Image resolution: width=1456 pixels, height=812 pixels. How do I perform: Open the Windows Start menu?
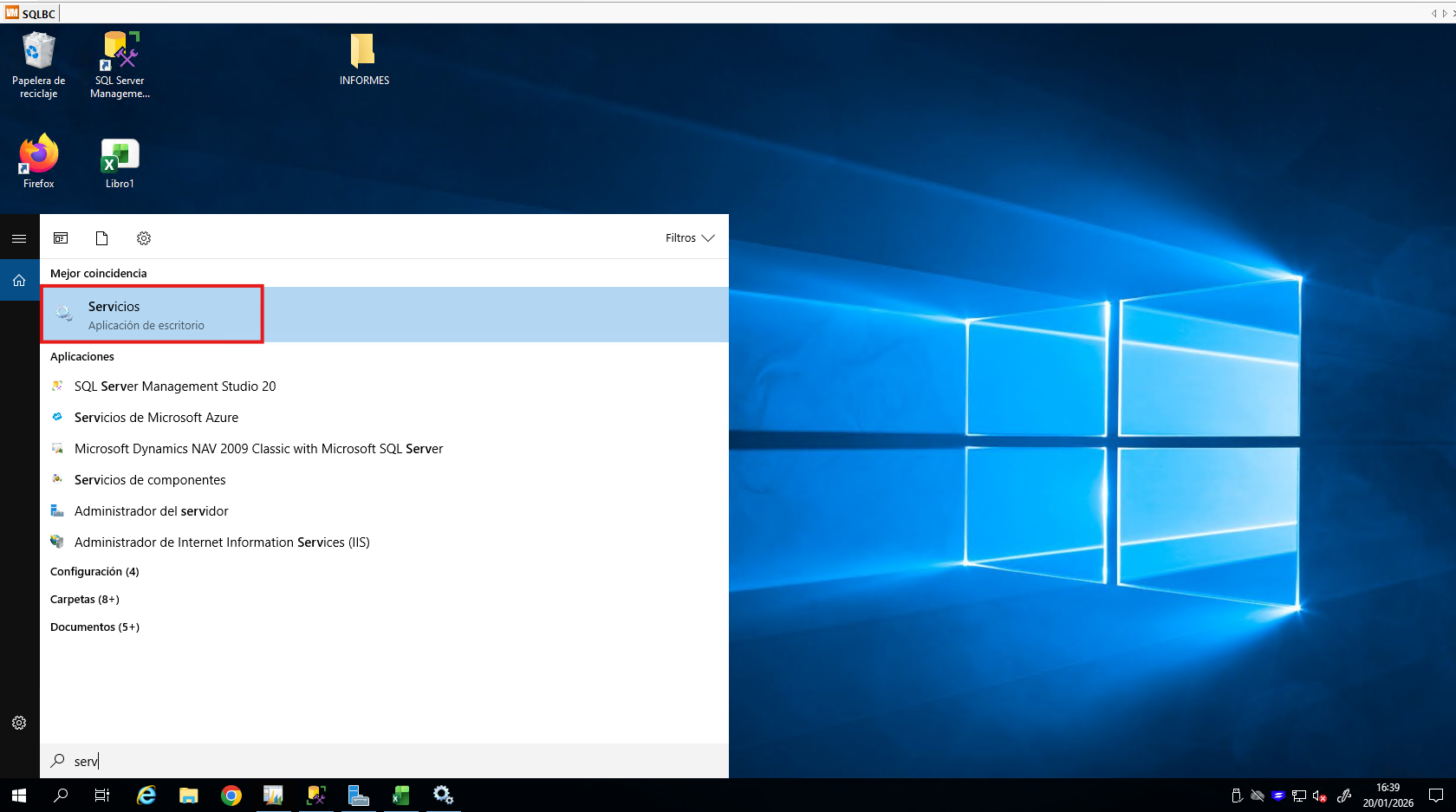[x=19, y=796]
